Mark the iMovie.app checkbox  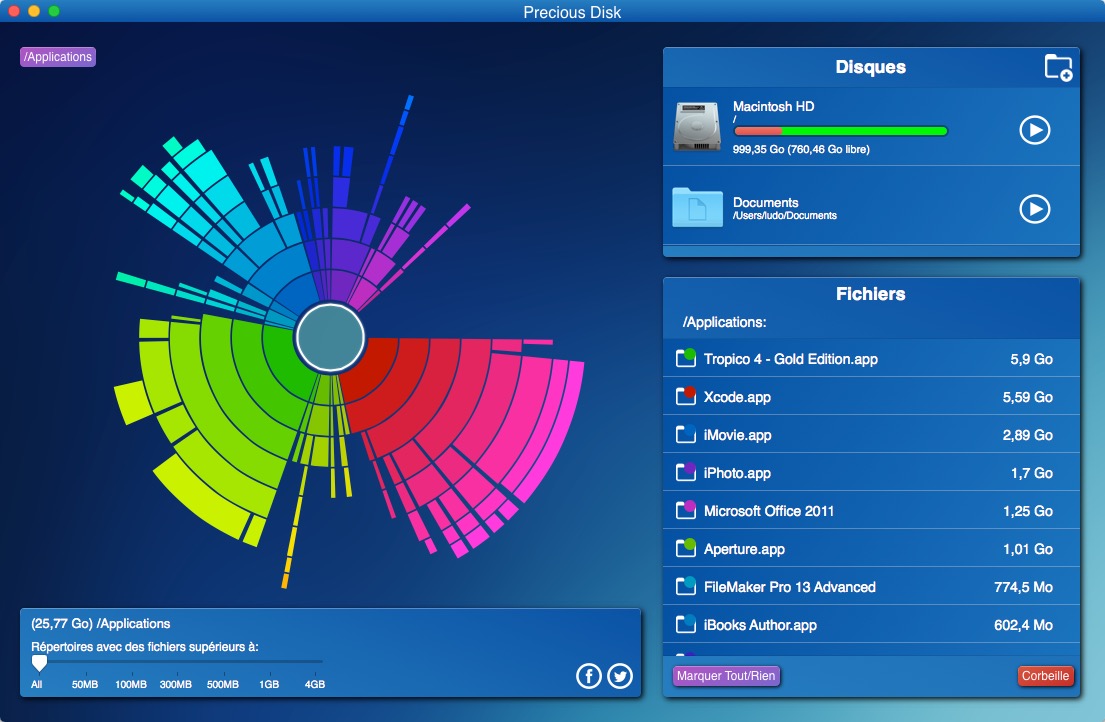click(686, 434)
